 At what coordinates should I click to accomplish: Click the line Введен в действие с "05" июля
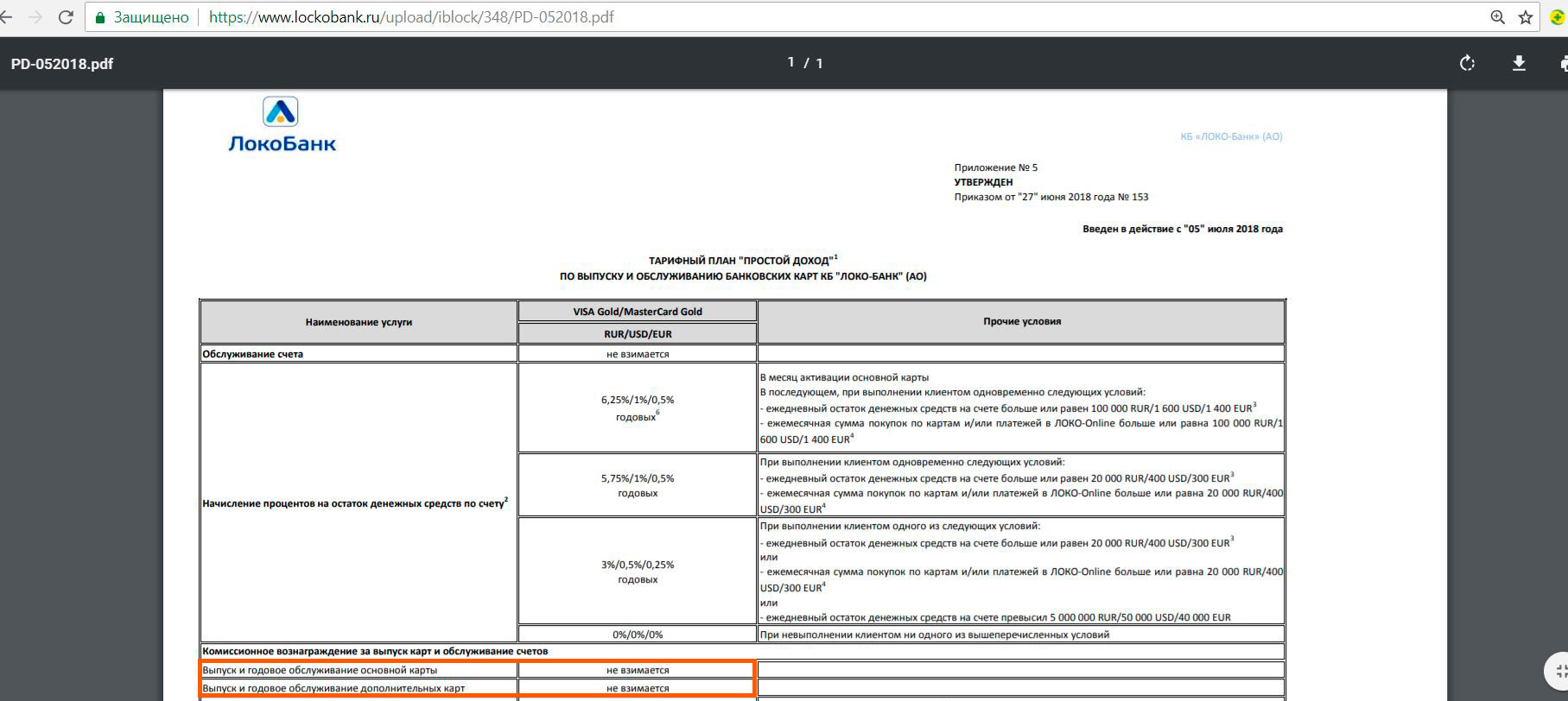click(x=1183, y=229)
